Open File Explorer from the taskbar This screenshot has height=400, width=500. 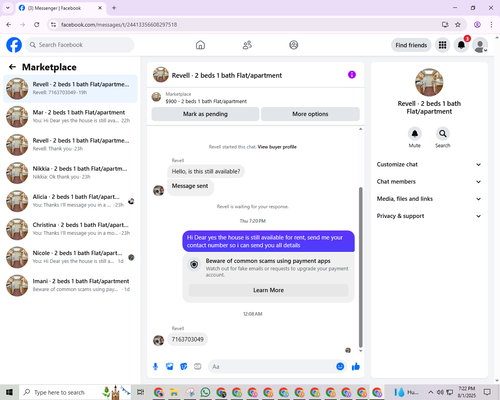[x=174, y=392]
